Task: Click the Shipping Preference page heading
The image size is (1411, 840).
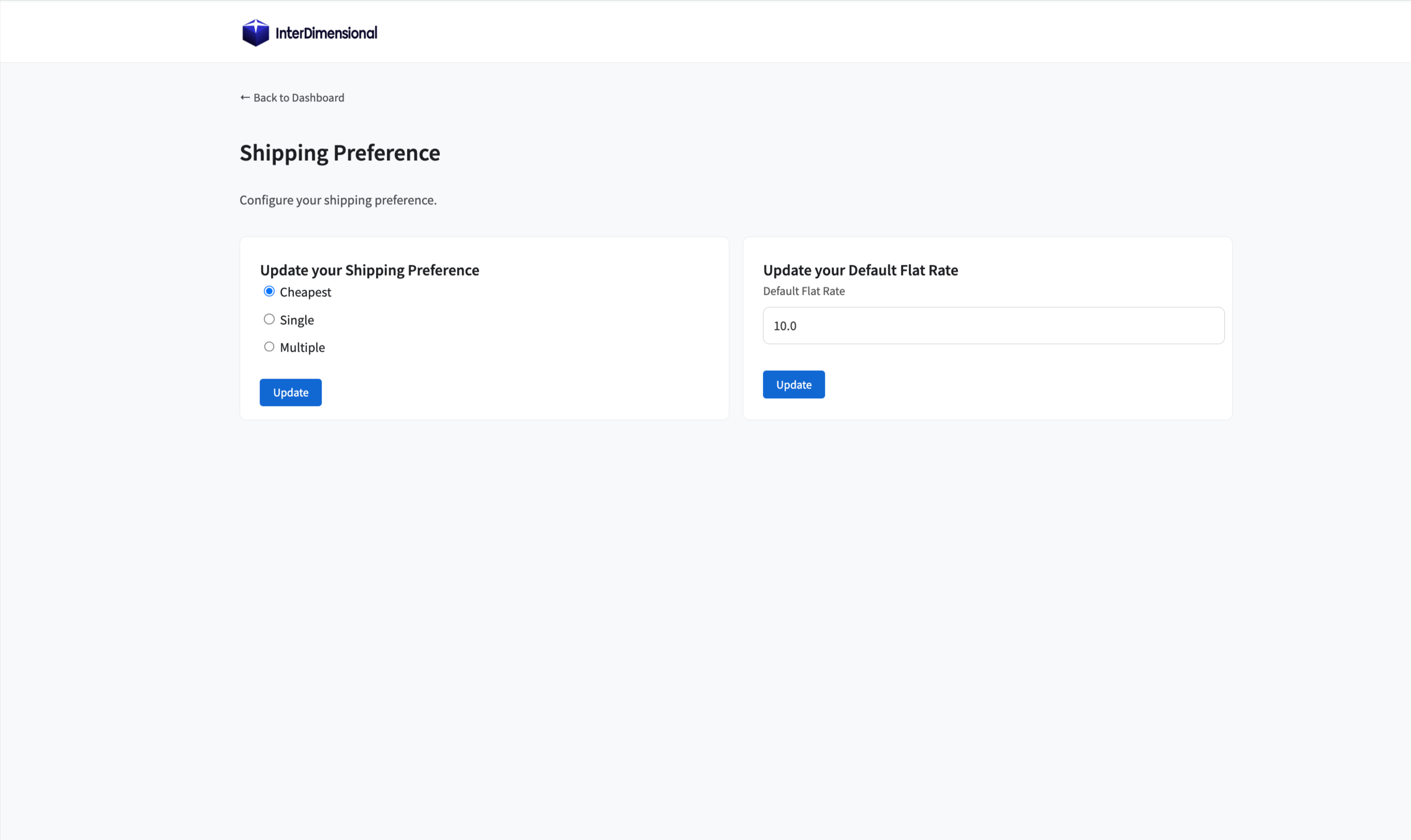Action: tap(340, 153)
